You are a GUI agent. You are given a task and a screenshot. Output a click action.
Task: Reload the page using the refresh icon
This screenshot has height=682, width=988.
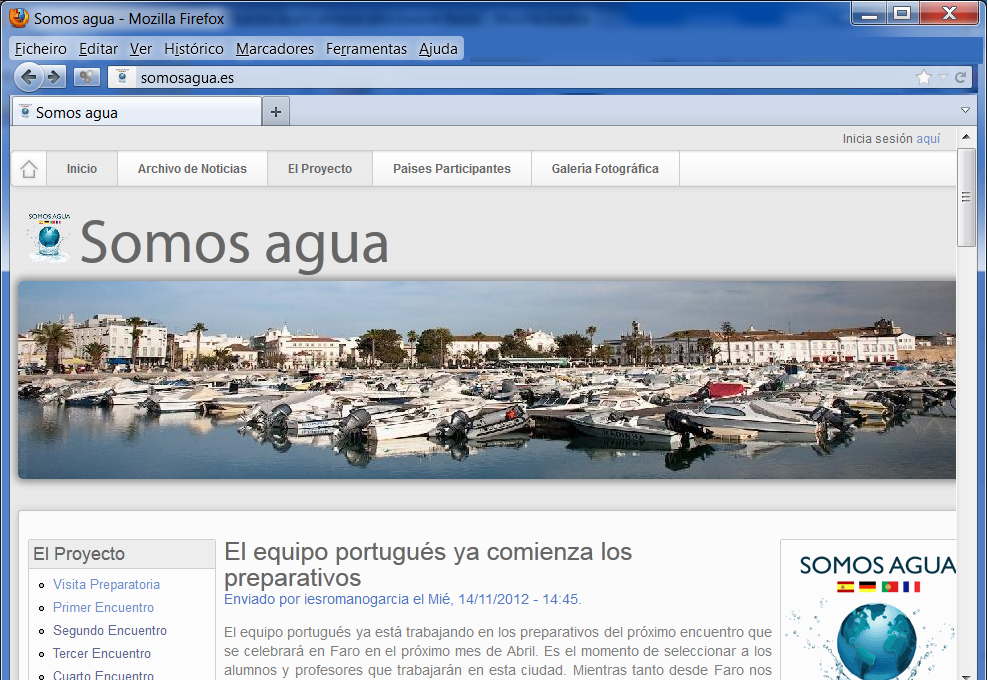coord(960,77)
